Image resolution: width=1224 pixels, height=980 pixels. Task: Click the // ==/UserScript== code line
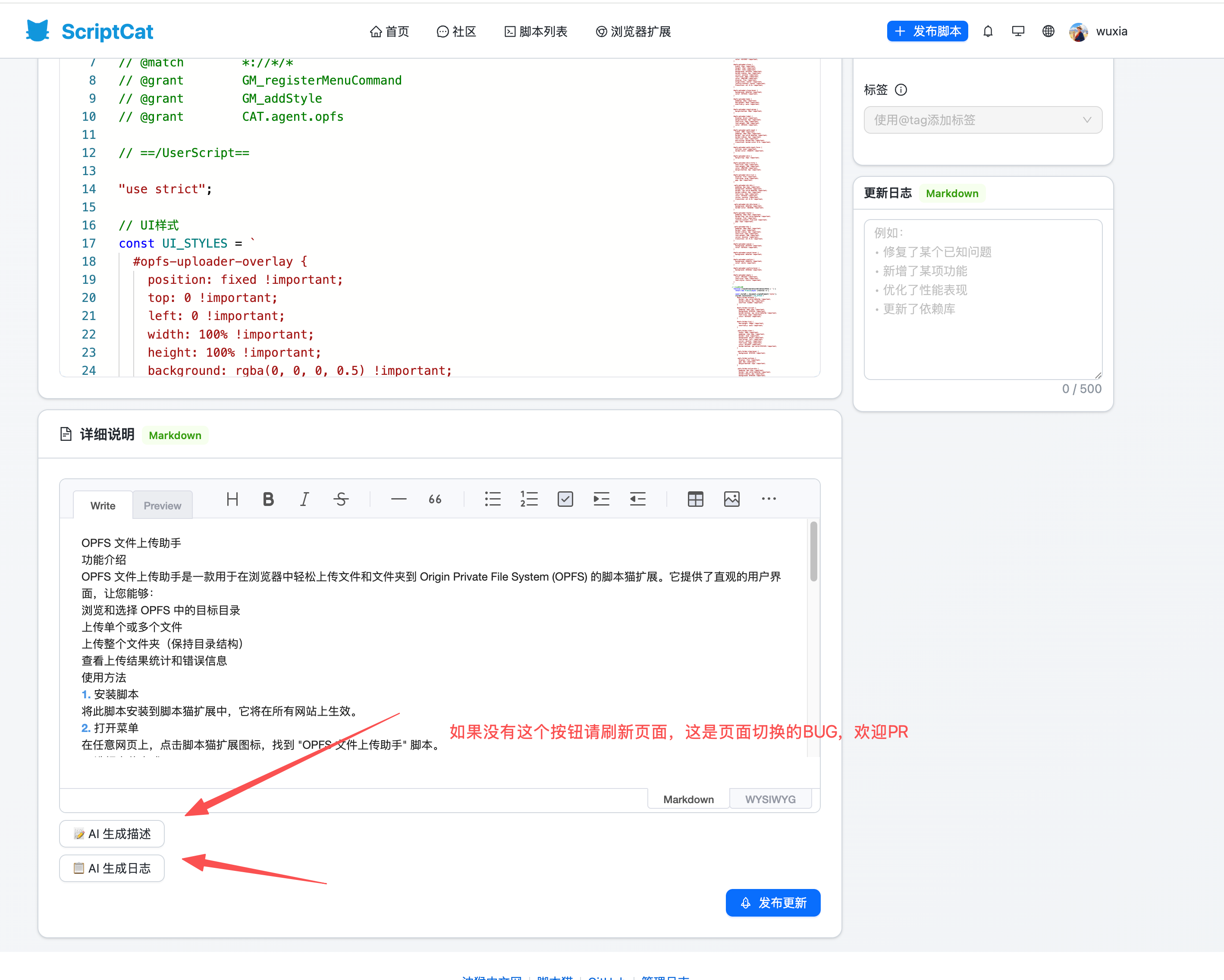coord(184,153)
